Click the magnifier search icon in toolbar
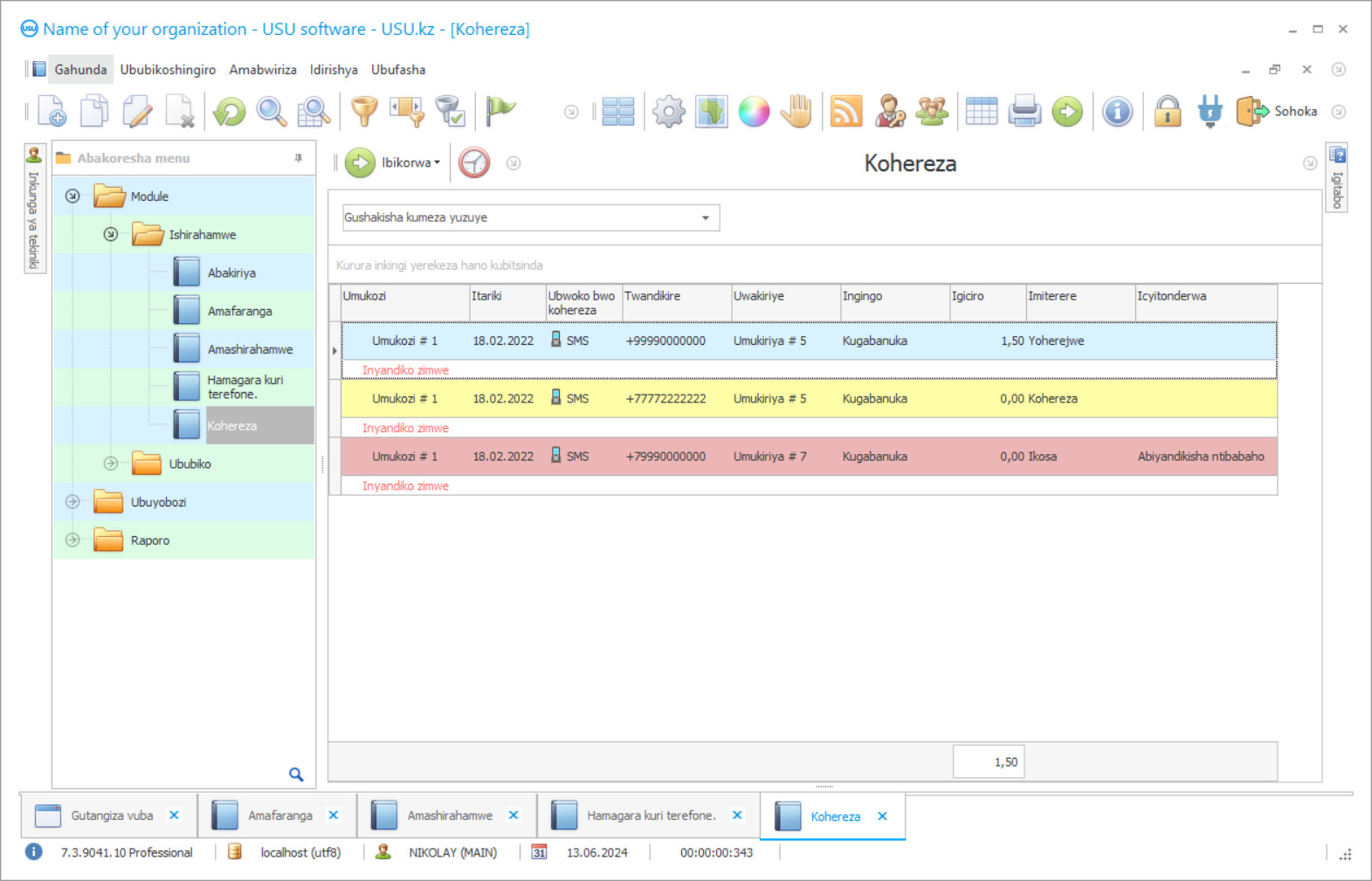The image size is (1372, 881). coord(272,112)
